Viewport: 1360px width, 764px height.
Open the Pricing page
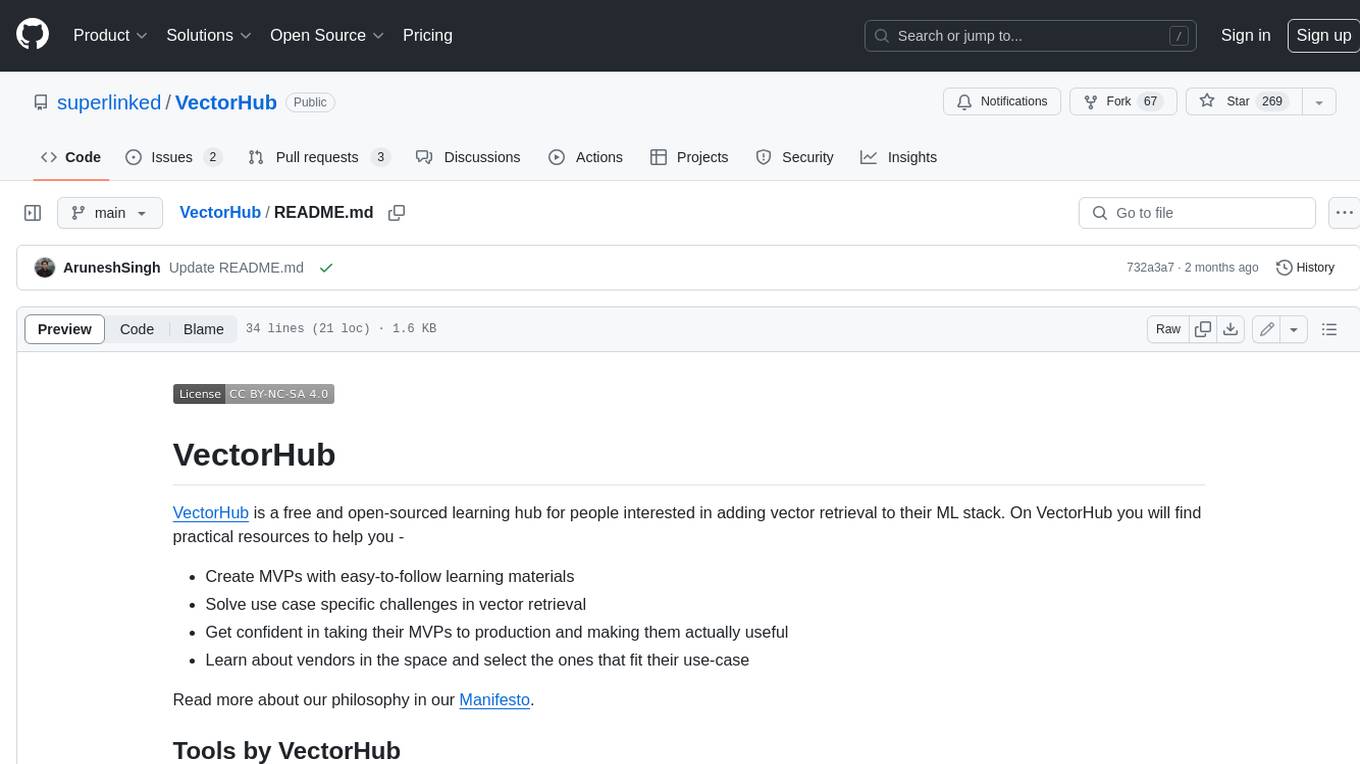tap(427, 35)
